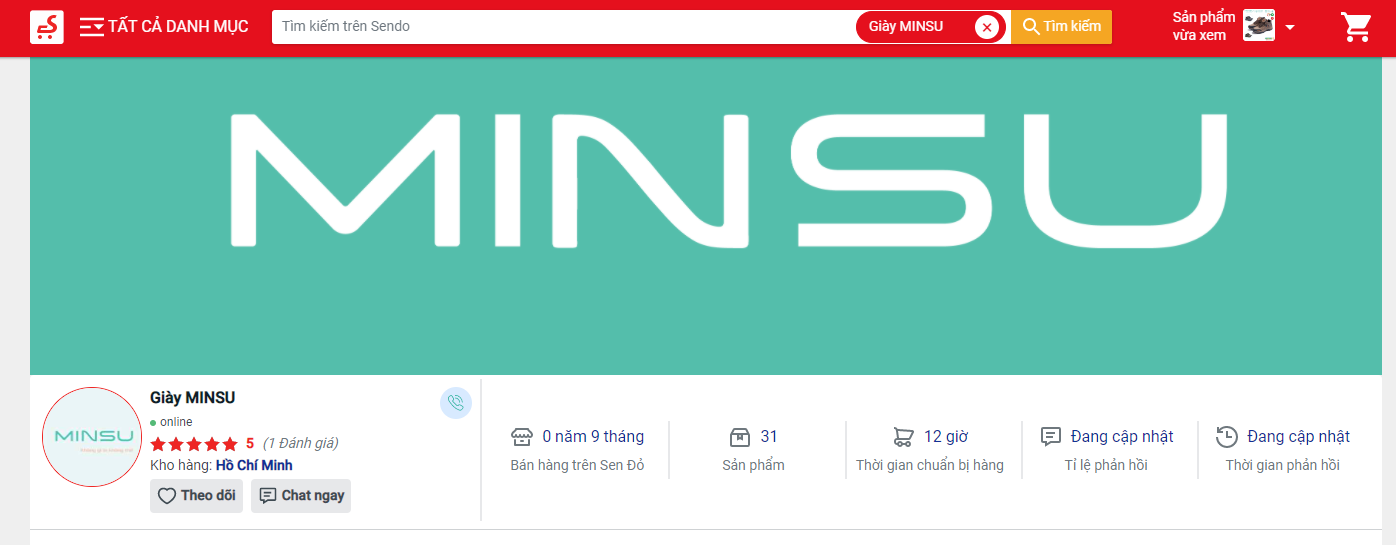This screenshot has width=1396, height=545.
Task: Open the 1 Đánh giá reviews link
Action: (300, 443)
